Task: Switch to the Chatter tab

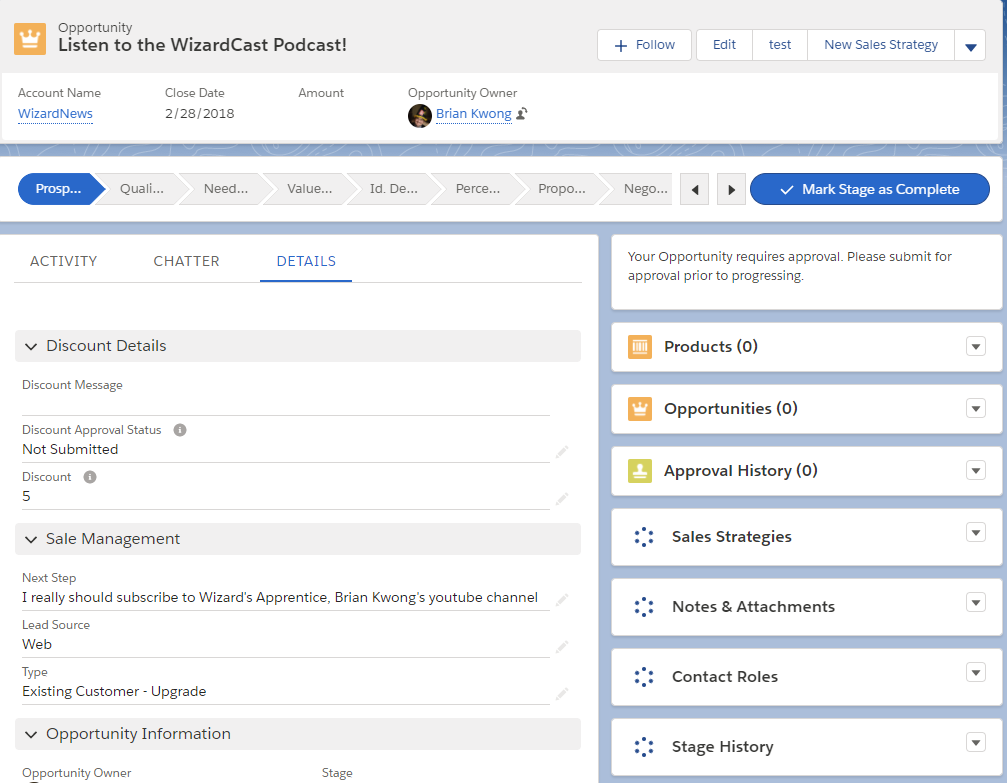Action: pyautogui.click(x=186, y=260)
